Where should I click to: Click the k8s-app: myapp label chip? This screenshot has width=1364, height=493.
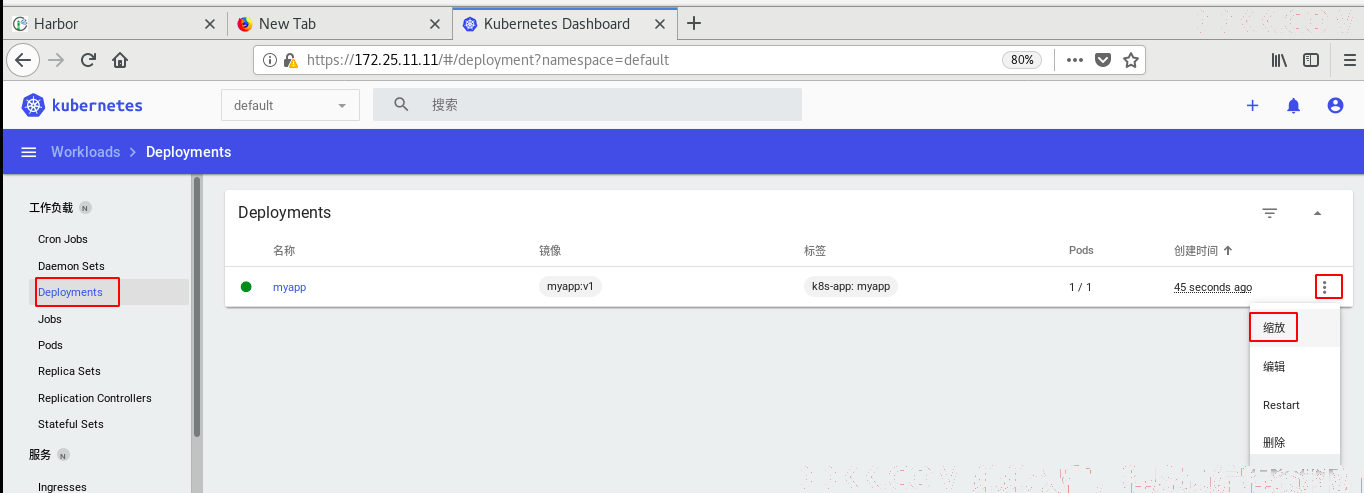pos(851,286)
